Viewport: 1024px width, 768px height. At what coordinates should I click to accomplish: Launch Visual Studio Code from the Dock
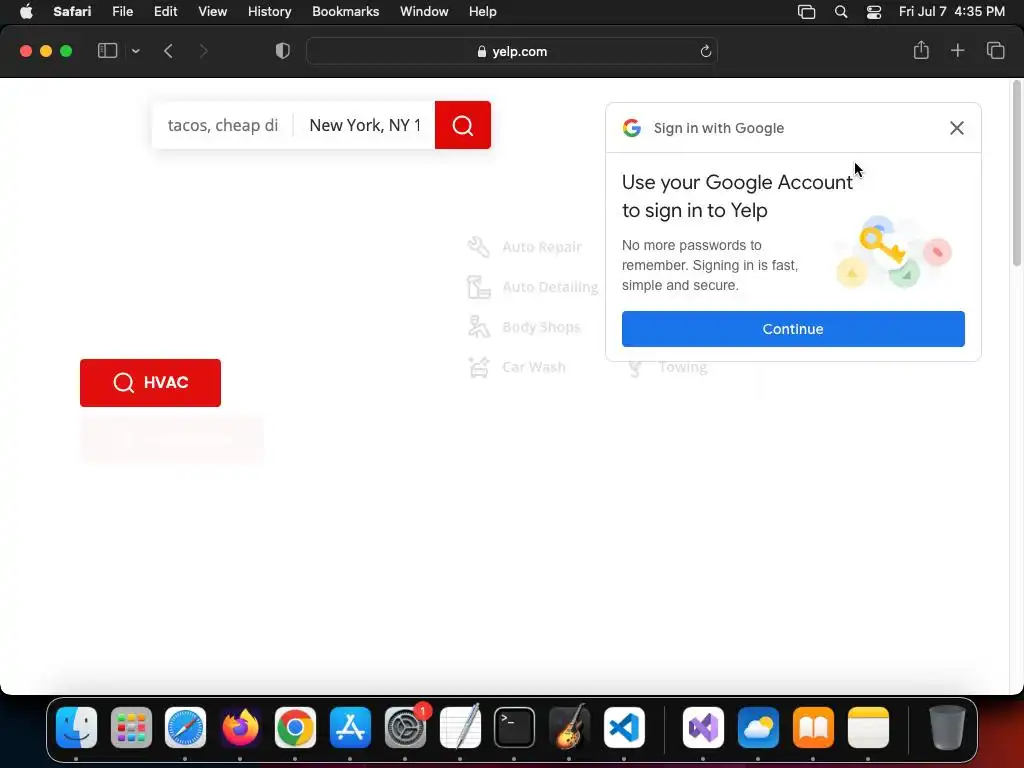[x=624, y=727]
